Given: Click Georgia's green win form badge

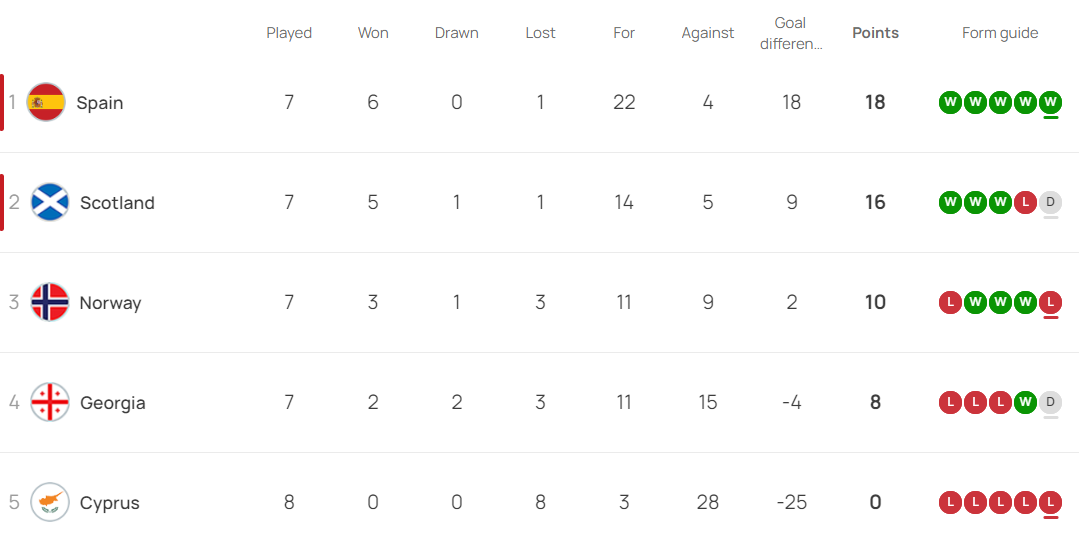Looking at the screenshot, I should pos(1025,402).
